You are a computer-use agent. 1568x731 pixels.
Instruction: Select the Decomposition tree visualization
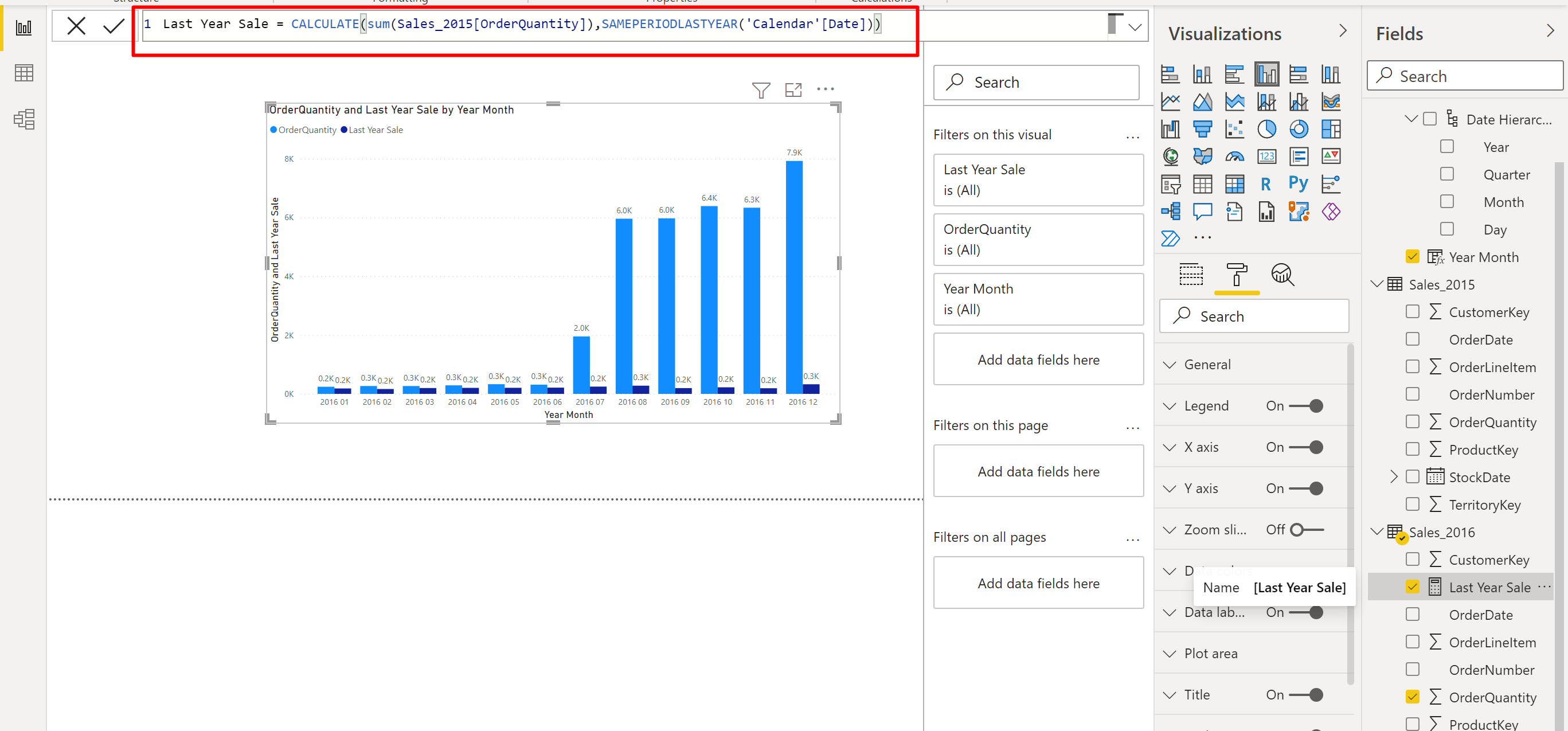(x=1170, y=211)
